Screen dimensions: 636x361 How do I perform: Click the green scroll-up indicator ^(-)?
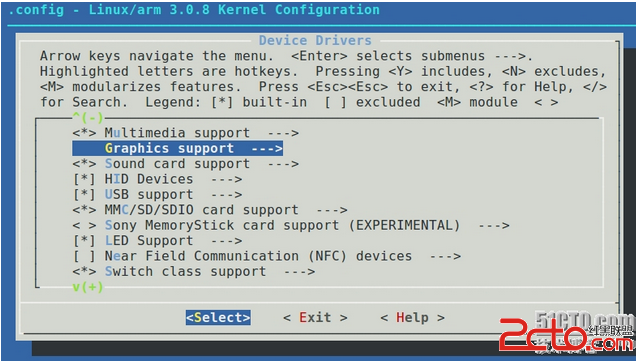point(88,118)
